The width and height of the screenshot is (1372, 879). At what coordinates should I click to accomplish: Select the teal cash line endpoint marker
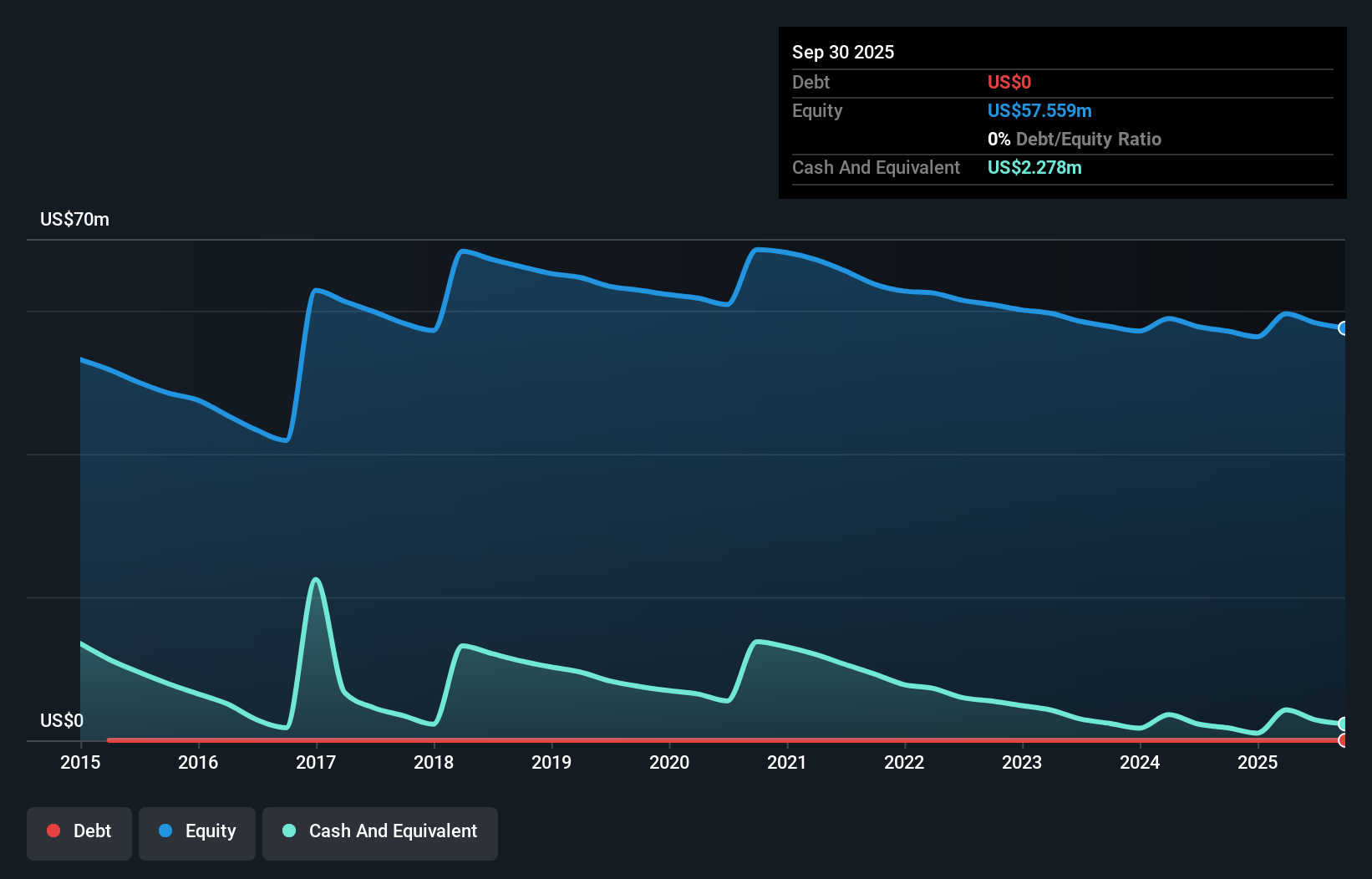(1343, 723)
